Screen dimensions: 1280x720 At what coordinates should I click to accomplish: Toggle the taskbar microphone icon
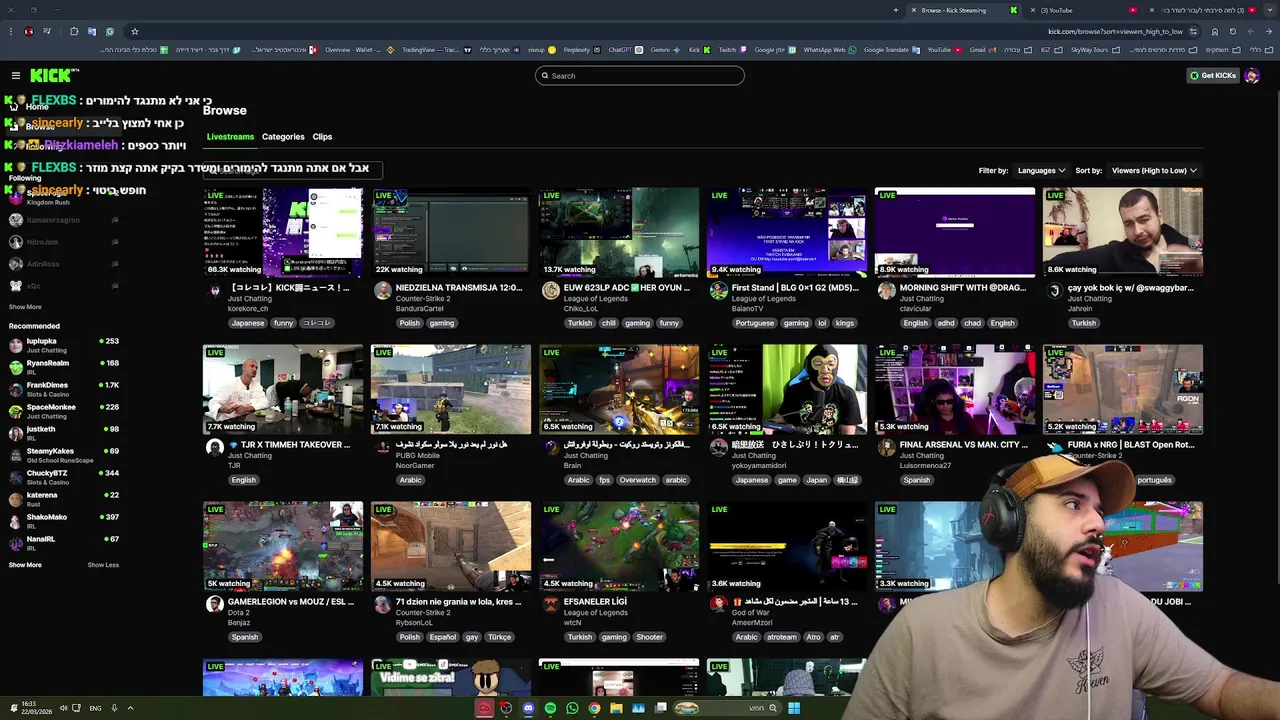tap(114, 708)
